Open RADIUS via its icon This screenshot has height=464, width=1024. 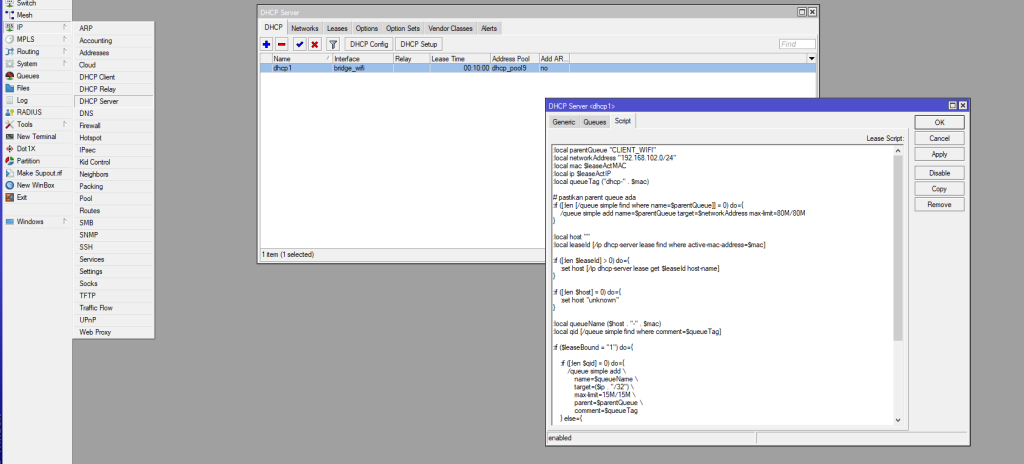coord(10,112)
